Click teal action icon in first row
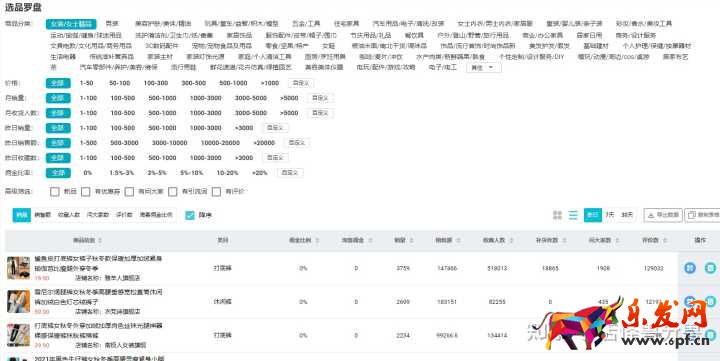 pyautogui.click(x=710, y=268)
